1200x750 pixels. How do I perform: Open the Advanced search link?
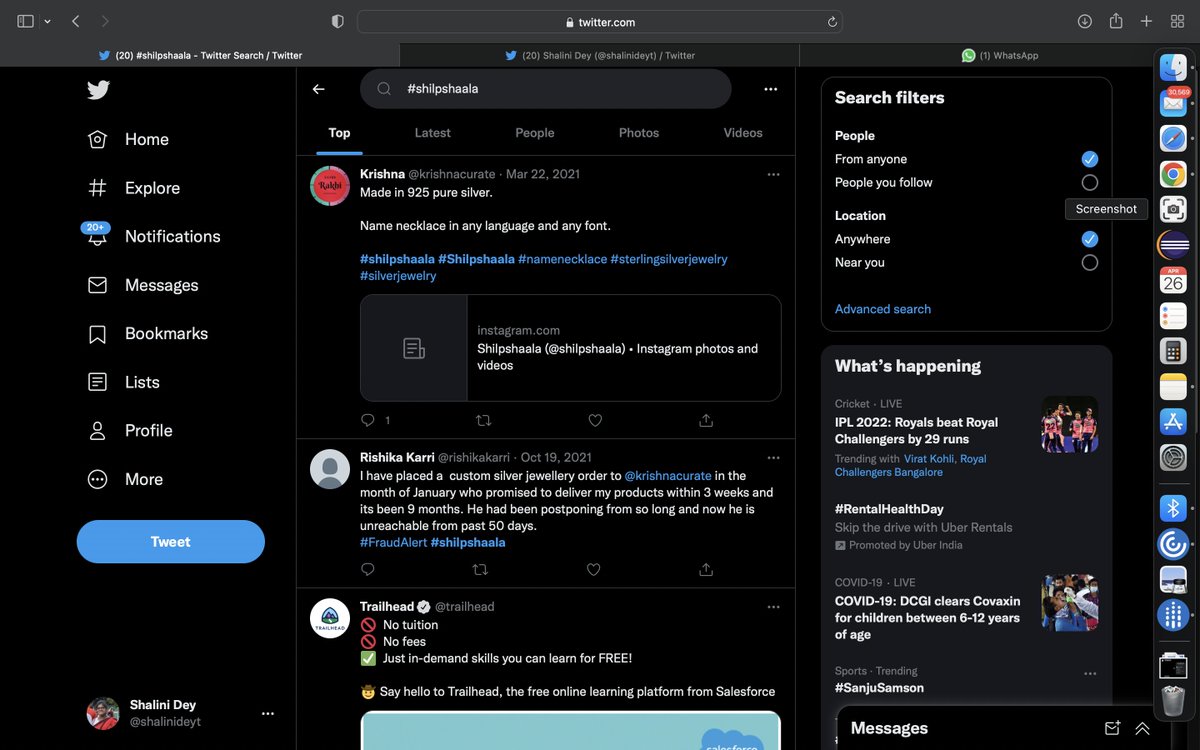click(883, 309)
